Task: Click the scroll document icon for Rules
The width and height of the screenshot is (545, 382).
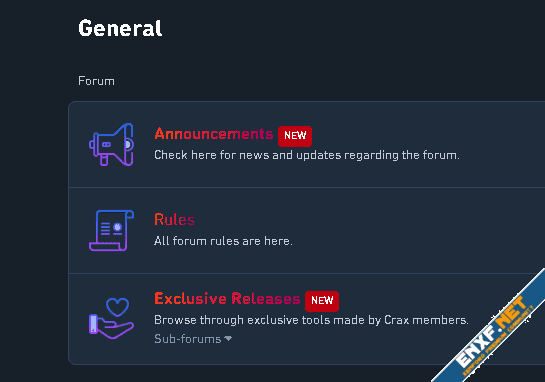Action: [111, 230]
